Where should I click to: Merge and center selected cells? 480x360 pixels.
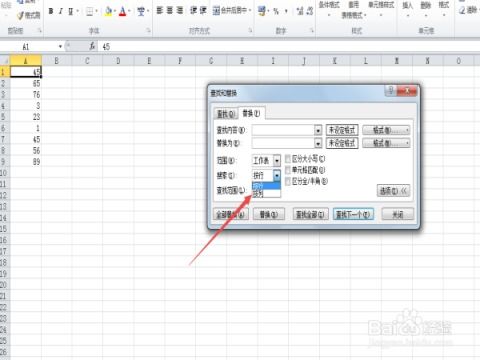(x=230, y=11)
